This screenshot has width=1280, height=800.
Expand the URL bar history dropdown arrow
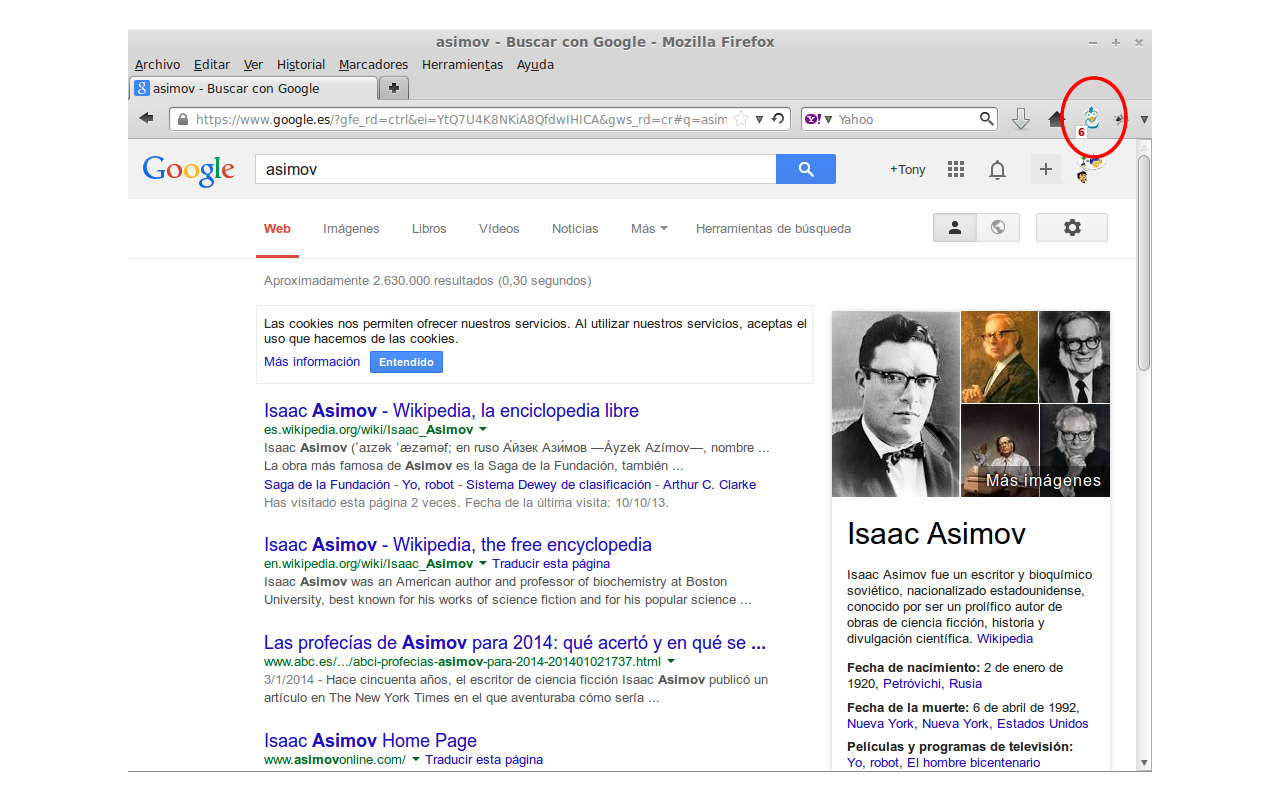(760, 119)
